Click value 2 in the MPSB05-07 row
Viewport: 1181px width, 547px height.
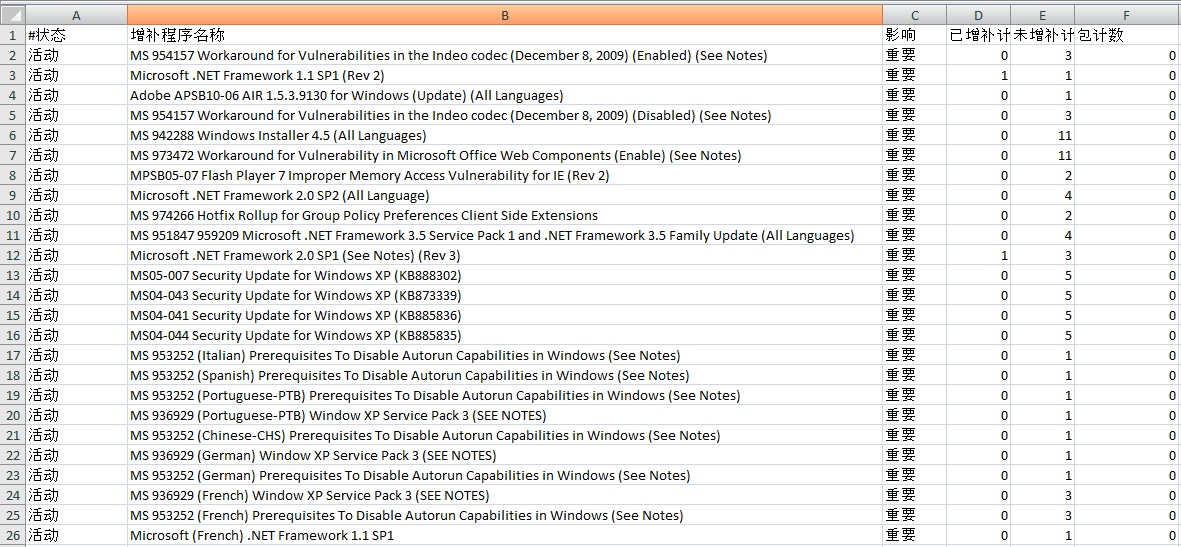(x=1042, y=176)
